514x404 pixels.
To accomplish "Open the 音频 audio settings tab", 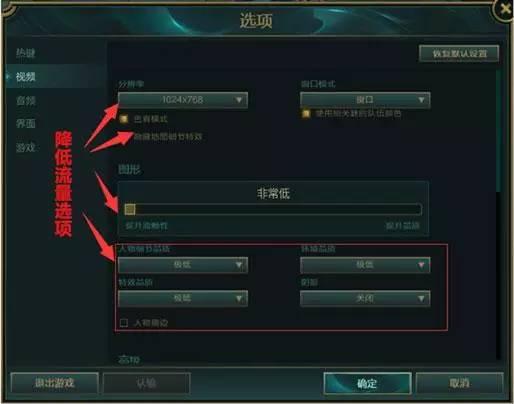I will click(x=26, y=100).
